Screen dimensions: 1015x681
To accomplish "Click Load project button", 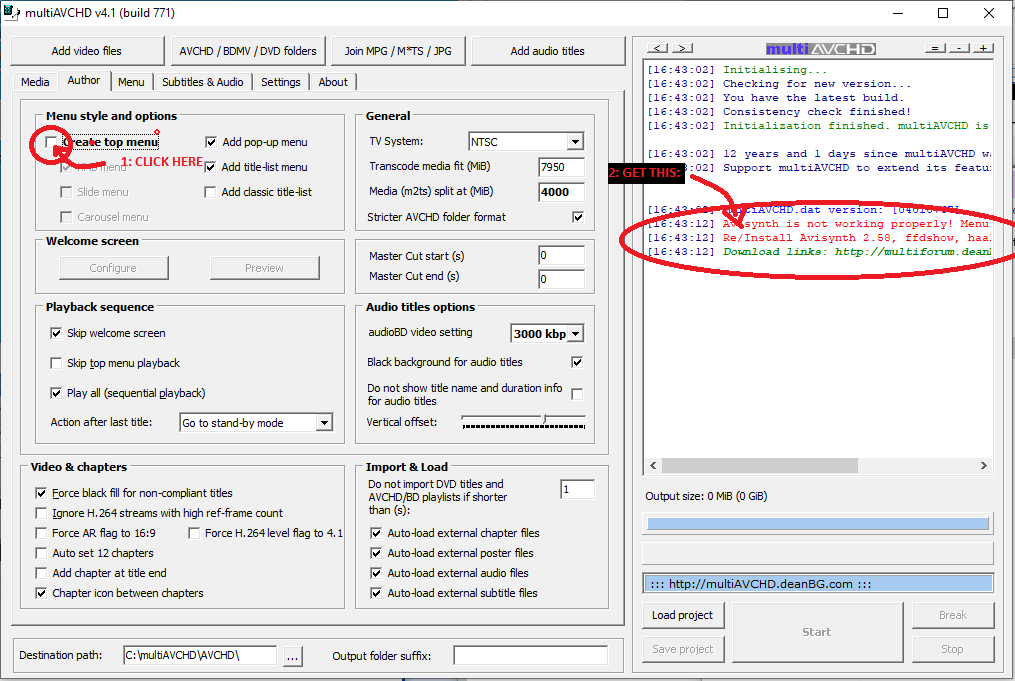I will pos(682,615).
